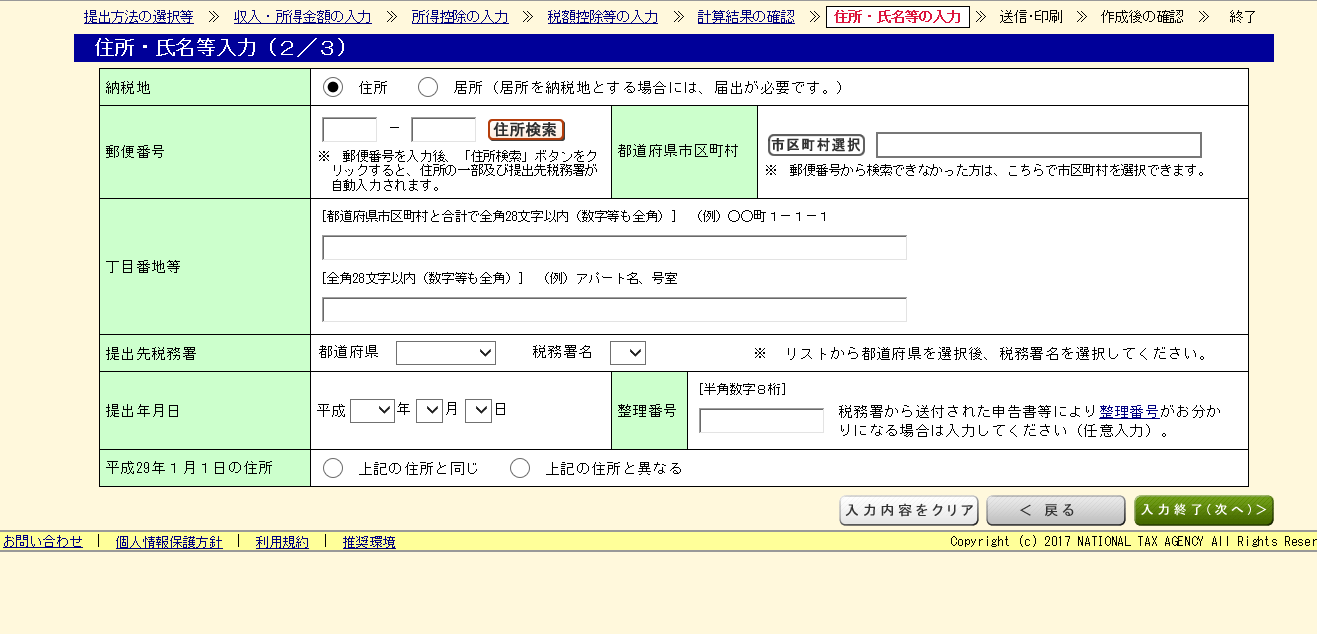Viewport: 1317px width, 634px height.
Task: Navigate to 計算結果の確認 step
Action: pos(746,17)
